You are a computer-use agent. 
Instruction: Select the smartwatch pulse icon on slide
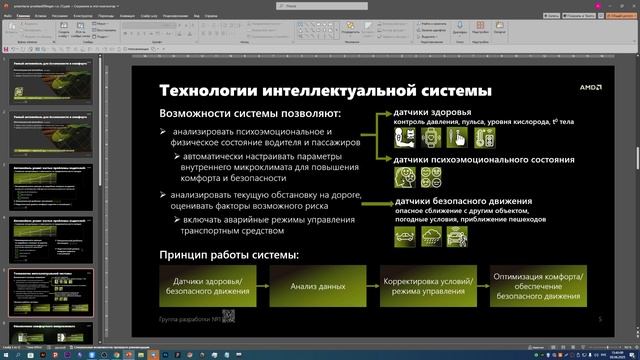click(431, 138)
